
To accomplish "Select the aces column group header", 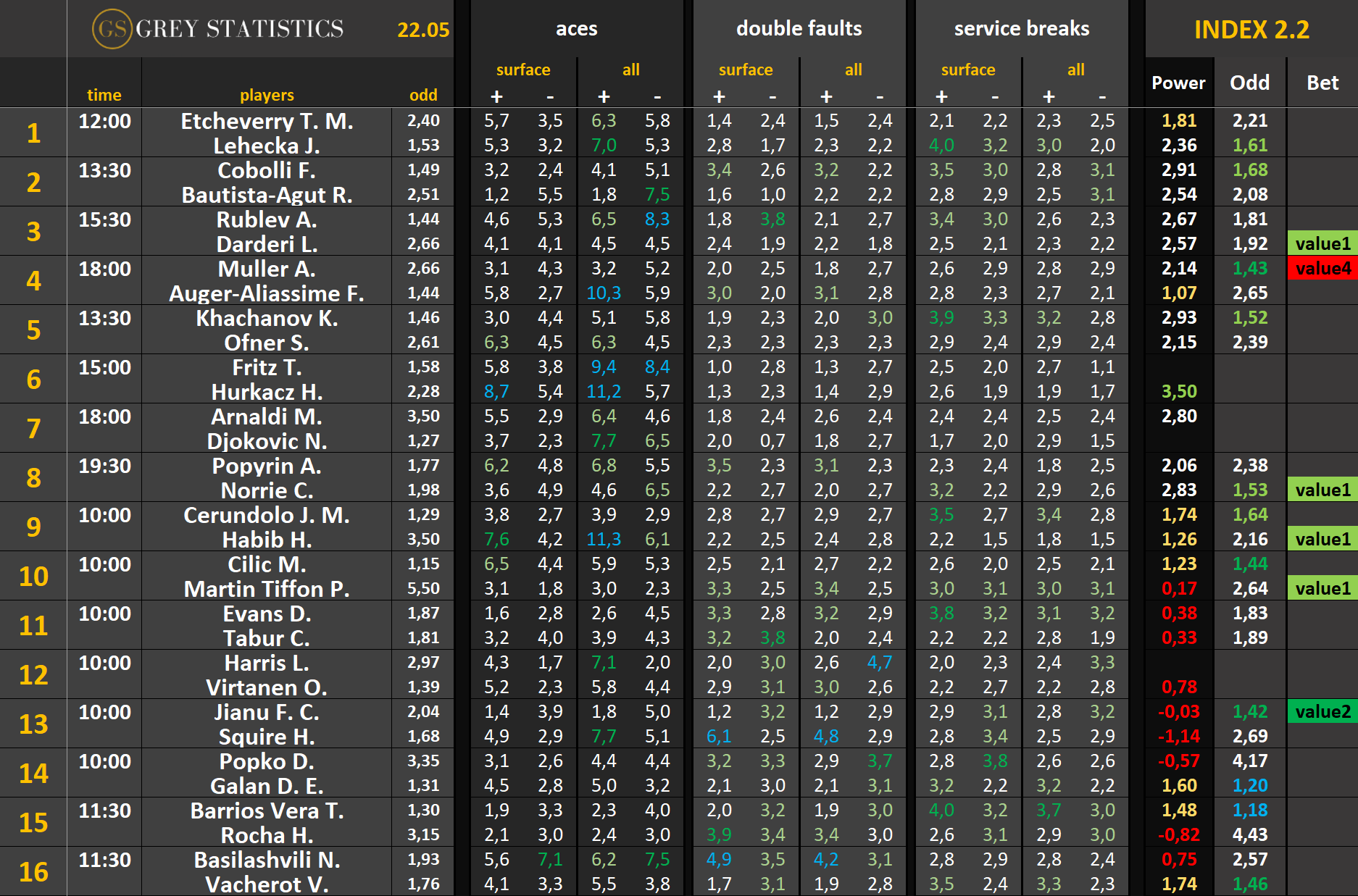I will [576, 29].
